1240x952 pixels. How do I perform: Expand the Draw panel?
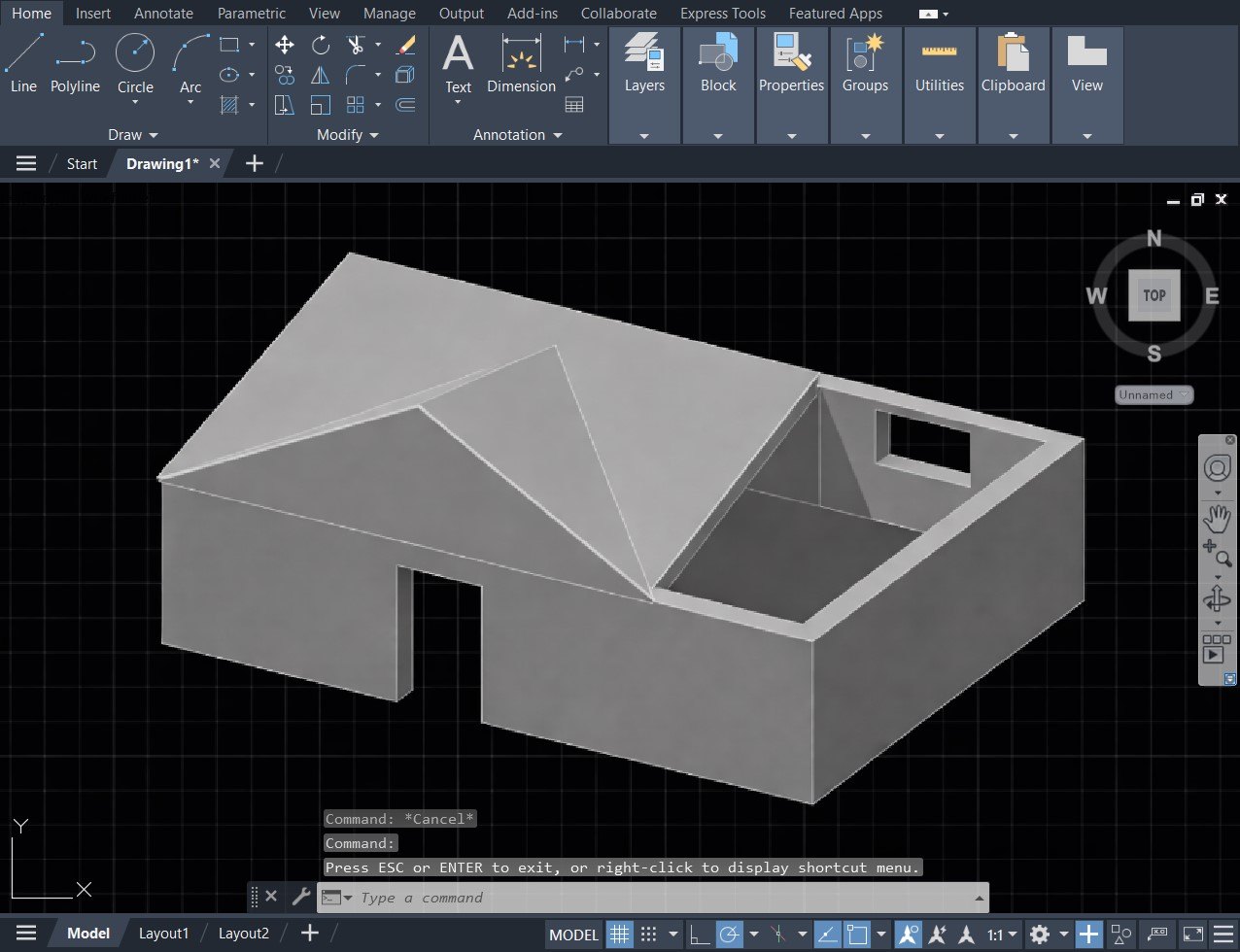[154, 135]
